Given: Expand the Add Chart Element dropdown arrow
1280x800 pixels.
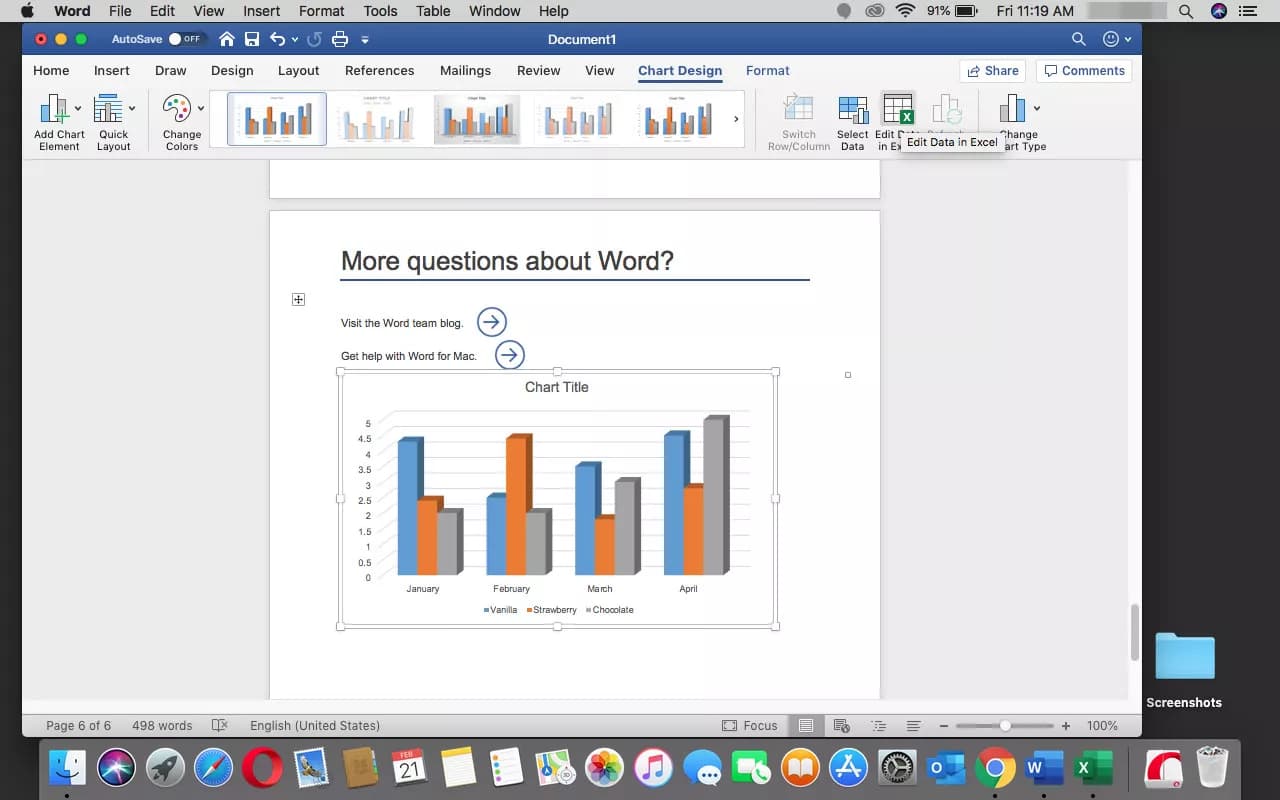Looking at the screenshot, I should (x=78, y=108).
